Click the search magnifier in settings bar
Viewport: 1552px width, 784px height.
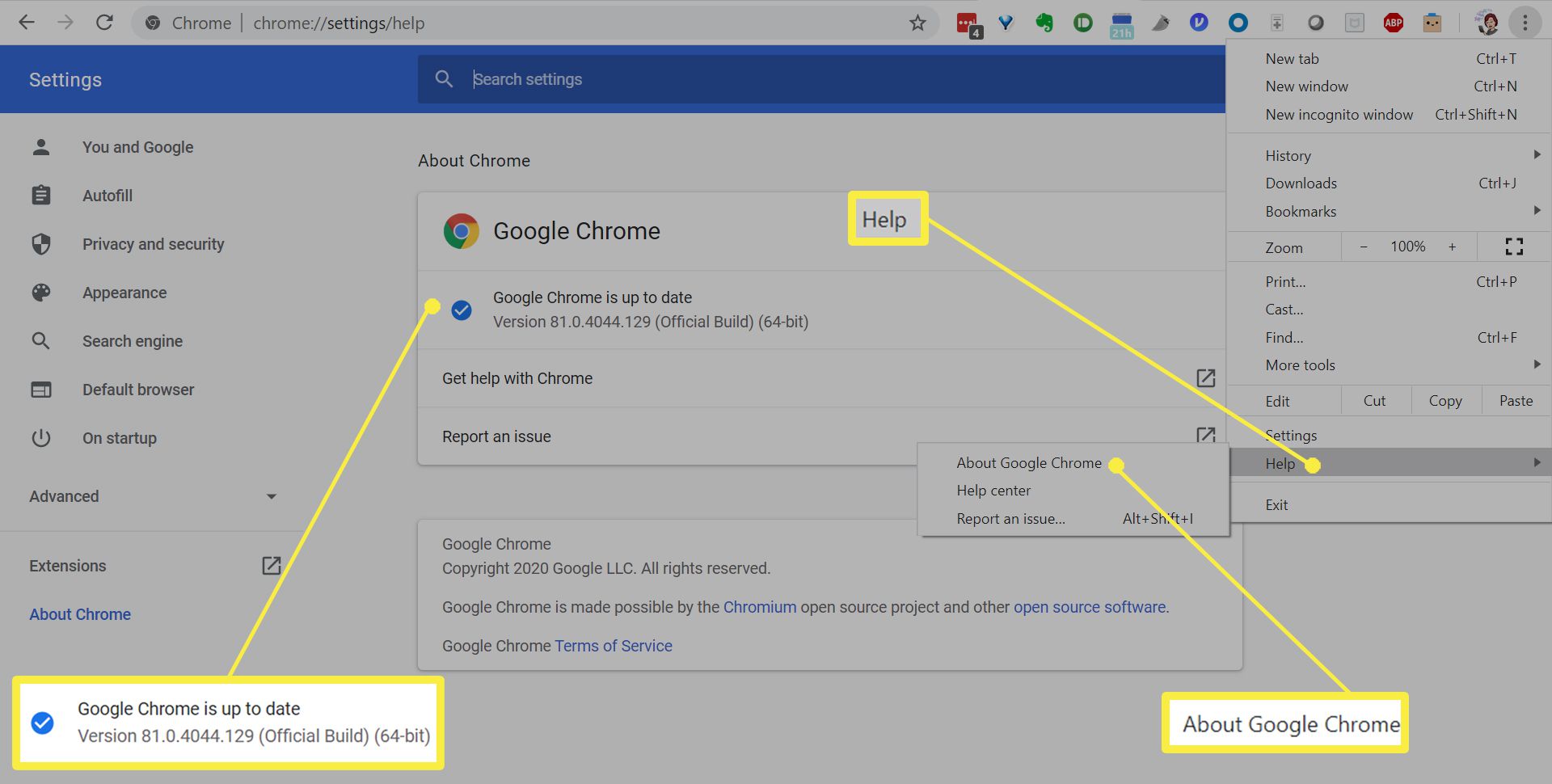[x=444, y=79]
